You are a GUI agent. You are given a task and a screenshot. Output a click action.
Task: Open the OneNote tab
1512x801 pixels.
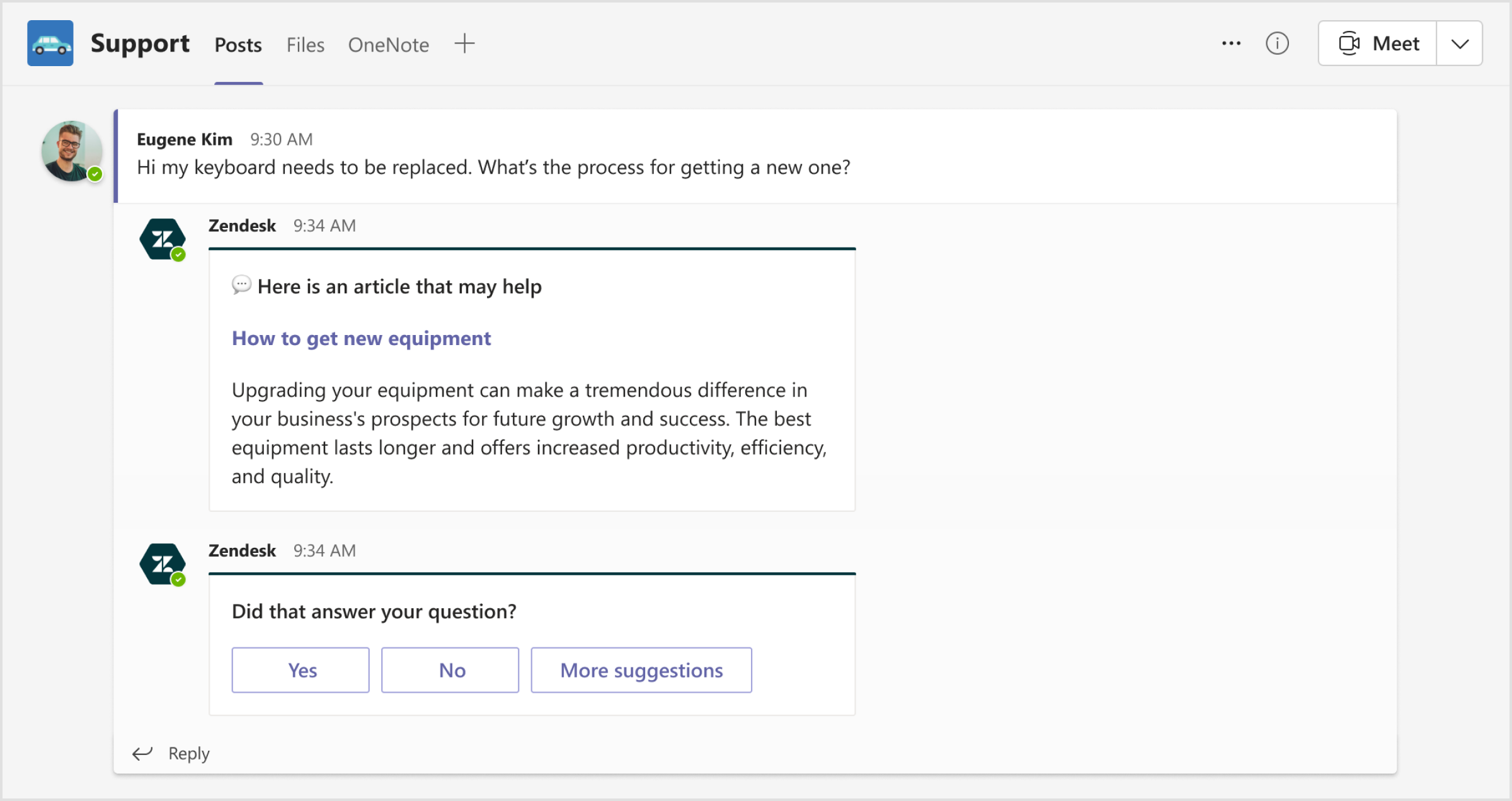388,44
